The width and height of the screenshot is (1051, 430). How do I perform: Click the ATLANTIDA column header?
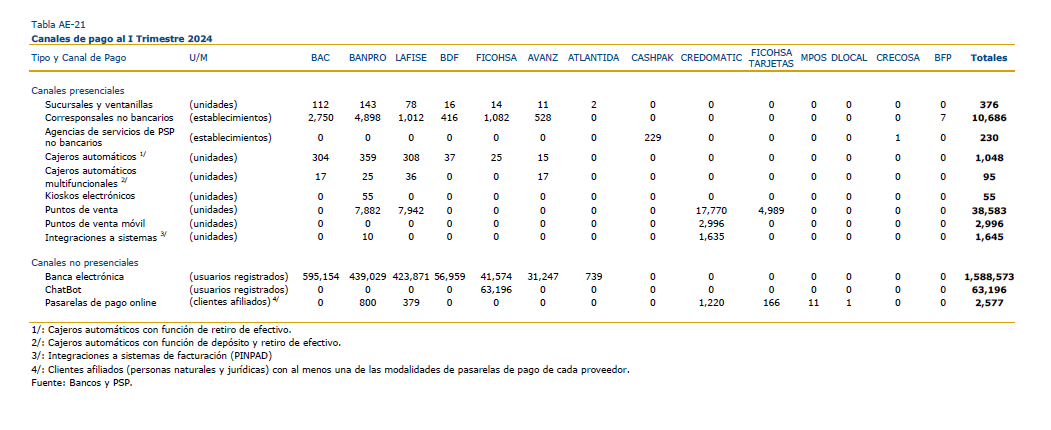point(593,58)
